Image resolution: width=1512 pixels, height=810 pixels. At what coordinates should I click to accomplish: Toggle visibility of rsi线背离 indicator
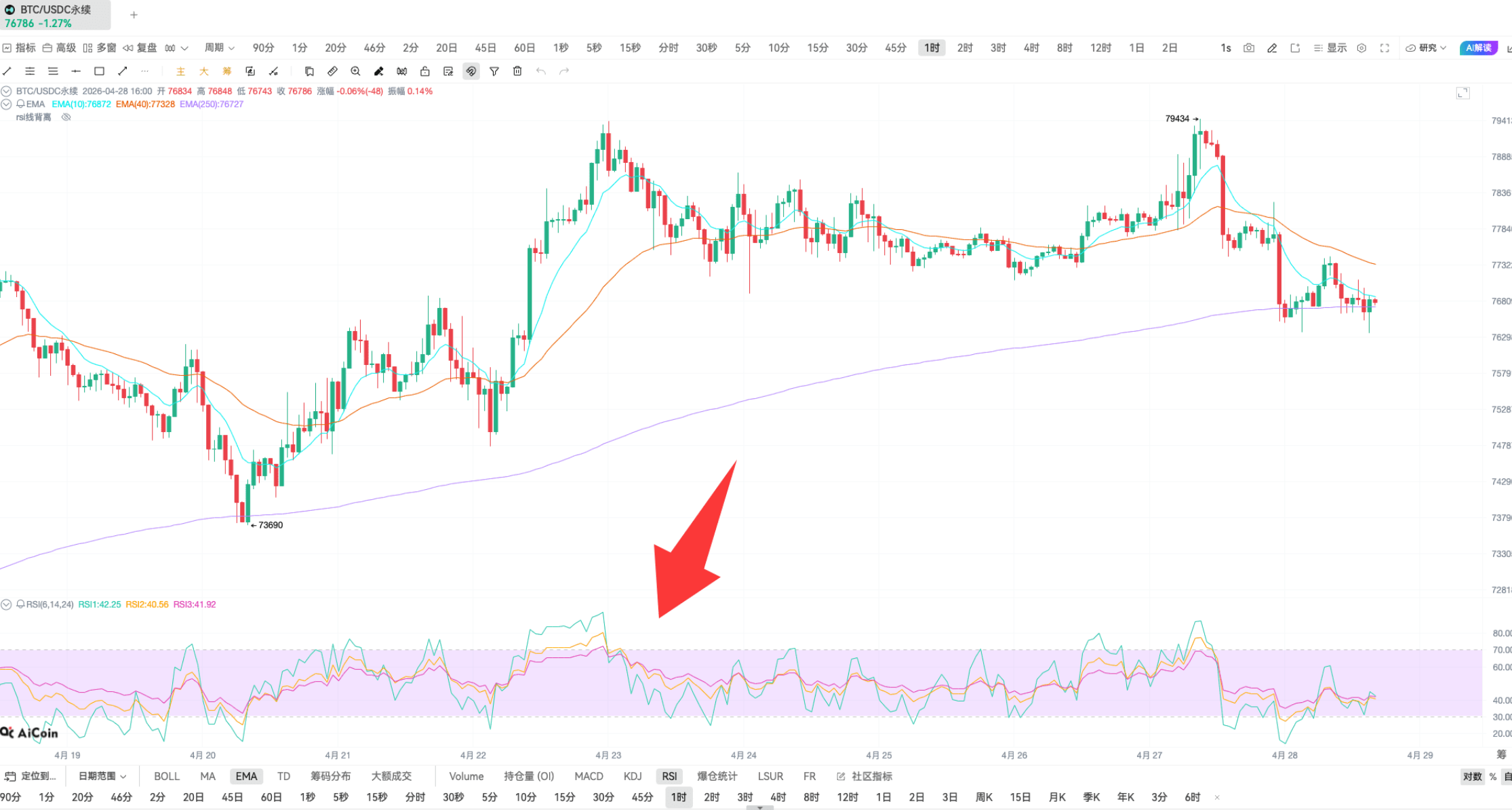tap(65, 117)
